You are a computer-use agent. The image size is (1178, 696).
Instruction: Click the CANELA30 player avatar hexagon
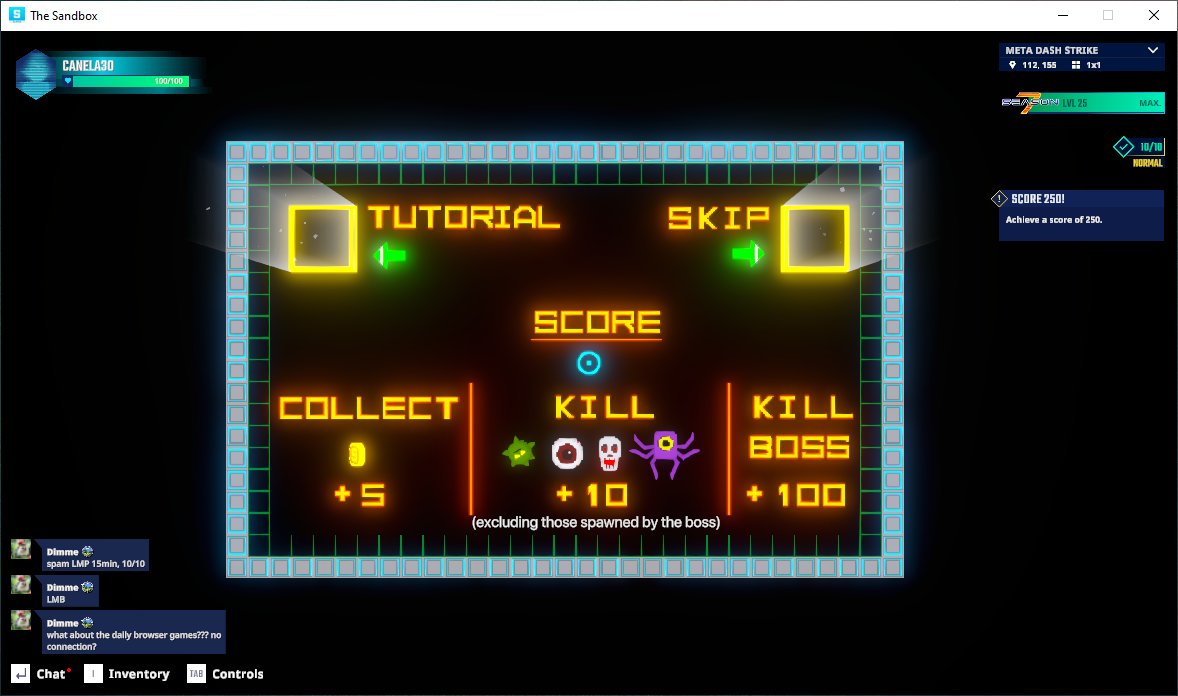tap(36, 74)
